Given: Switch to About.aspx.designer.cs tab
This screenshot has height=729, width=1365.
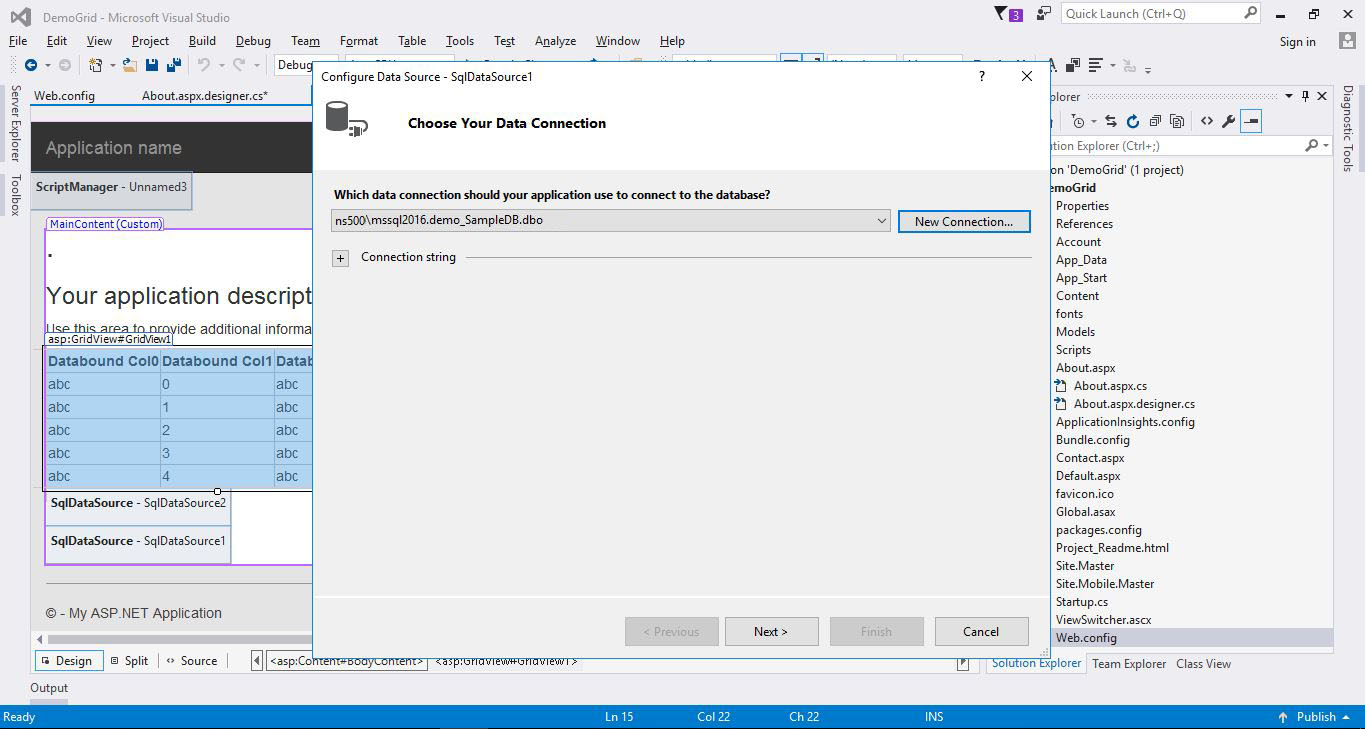Looking at the screenshot, I should (x=205, y=96).
